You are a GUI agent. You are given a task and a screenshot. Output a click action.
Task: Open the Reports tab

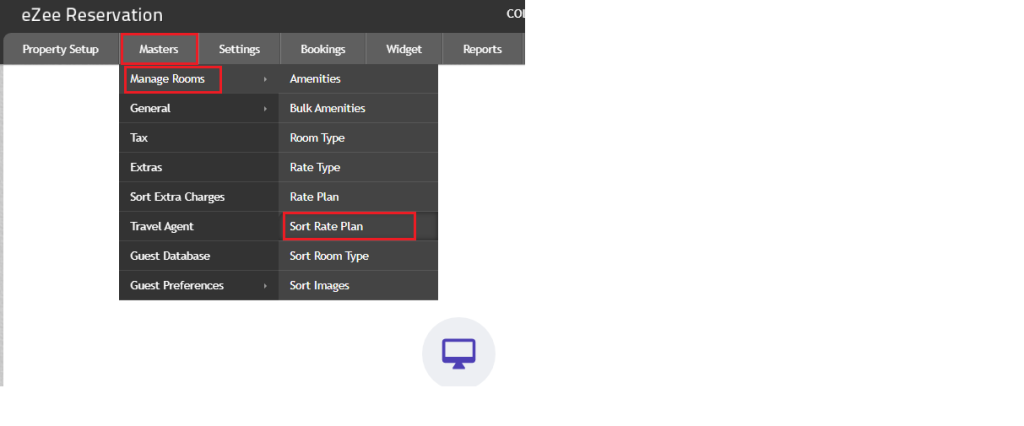pyautogui.click(x=482, y=49)
